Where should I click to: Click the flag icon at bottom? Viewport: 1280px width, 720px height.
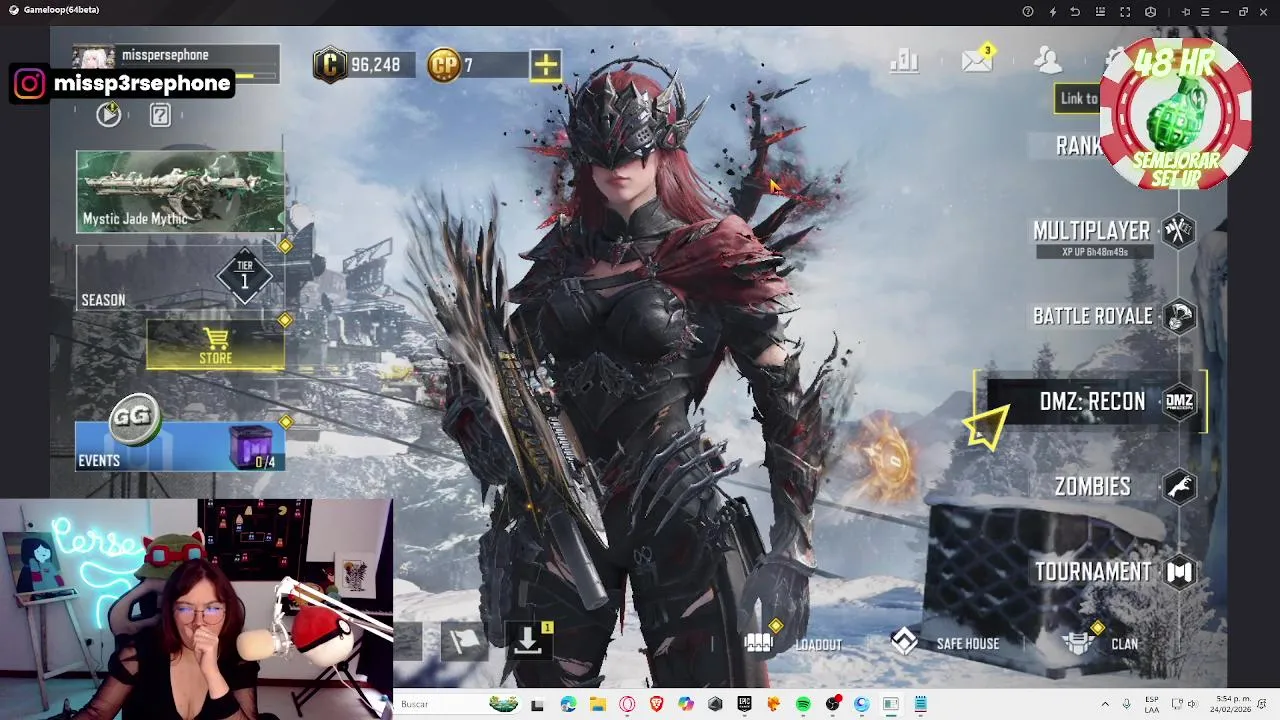[x=465, y=642]
